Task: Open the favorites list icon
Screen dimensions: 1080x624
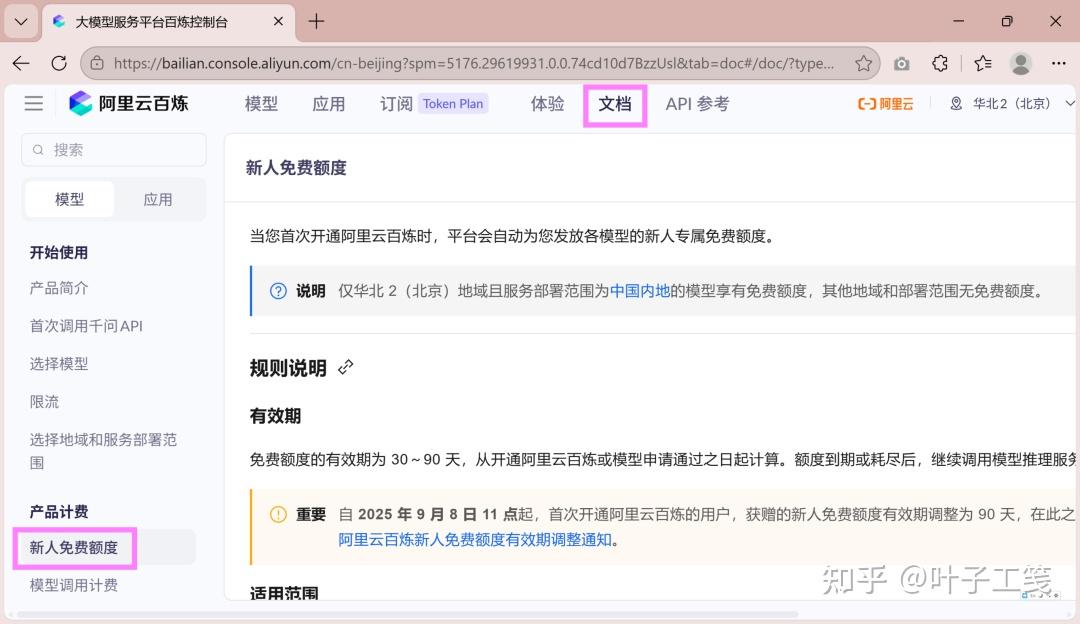Action: point(983,63)
